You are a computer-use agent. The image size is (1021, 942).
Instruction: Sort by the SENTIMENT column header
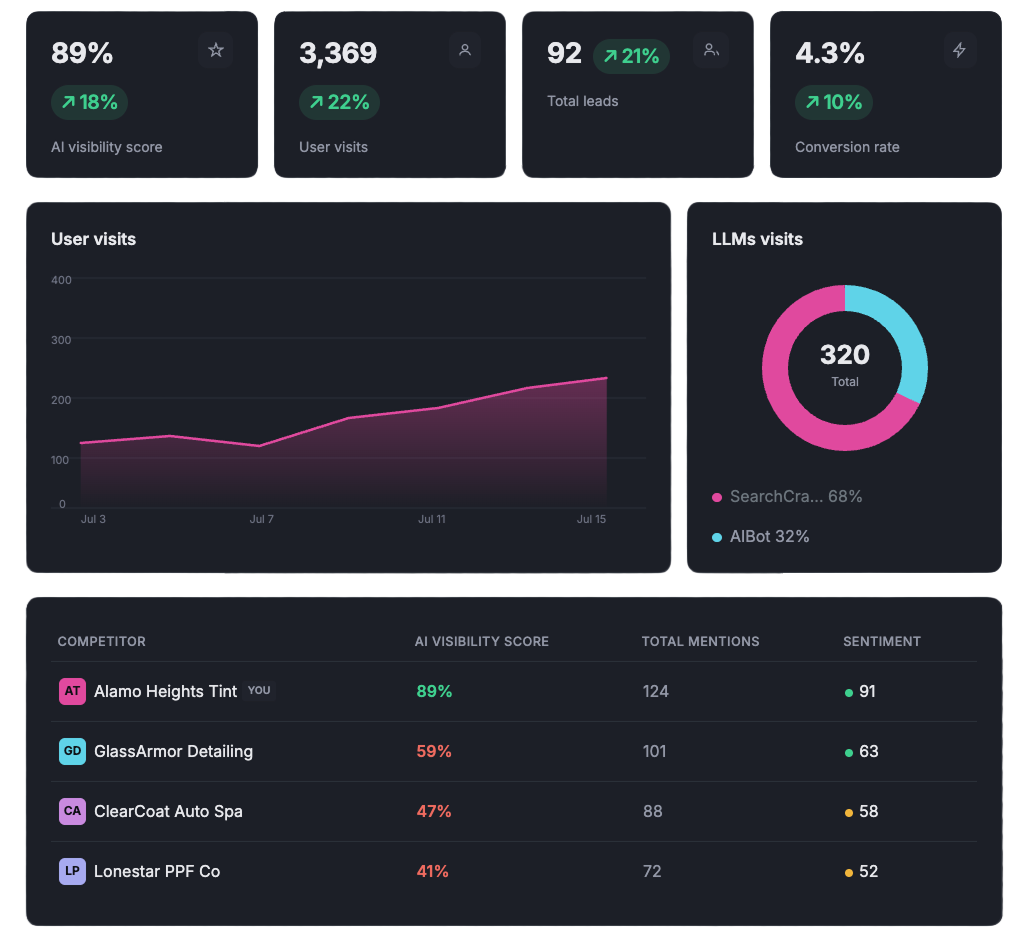click(x=882, y=641)
